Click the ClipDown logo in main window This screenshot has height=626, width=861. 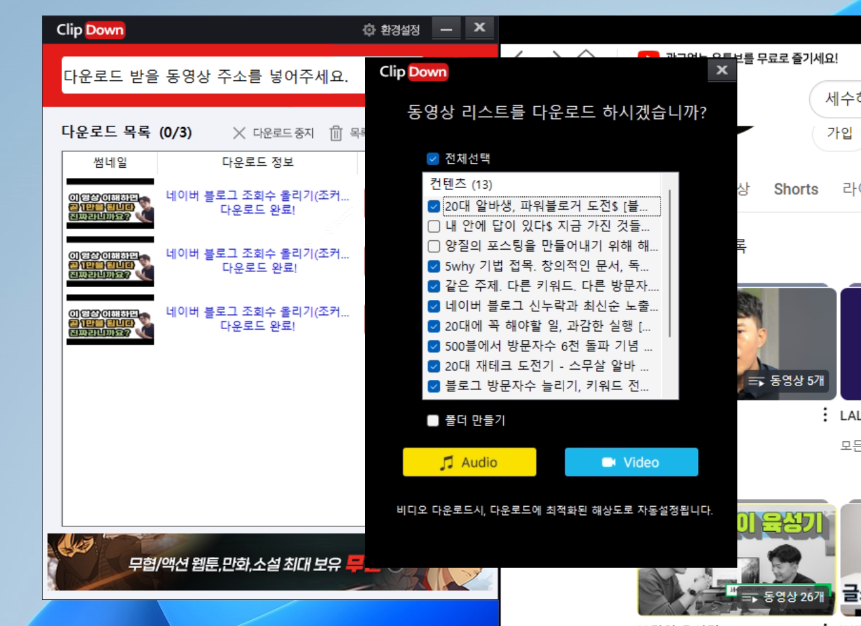(x=91, y=30)
